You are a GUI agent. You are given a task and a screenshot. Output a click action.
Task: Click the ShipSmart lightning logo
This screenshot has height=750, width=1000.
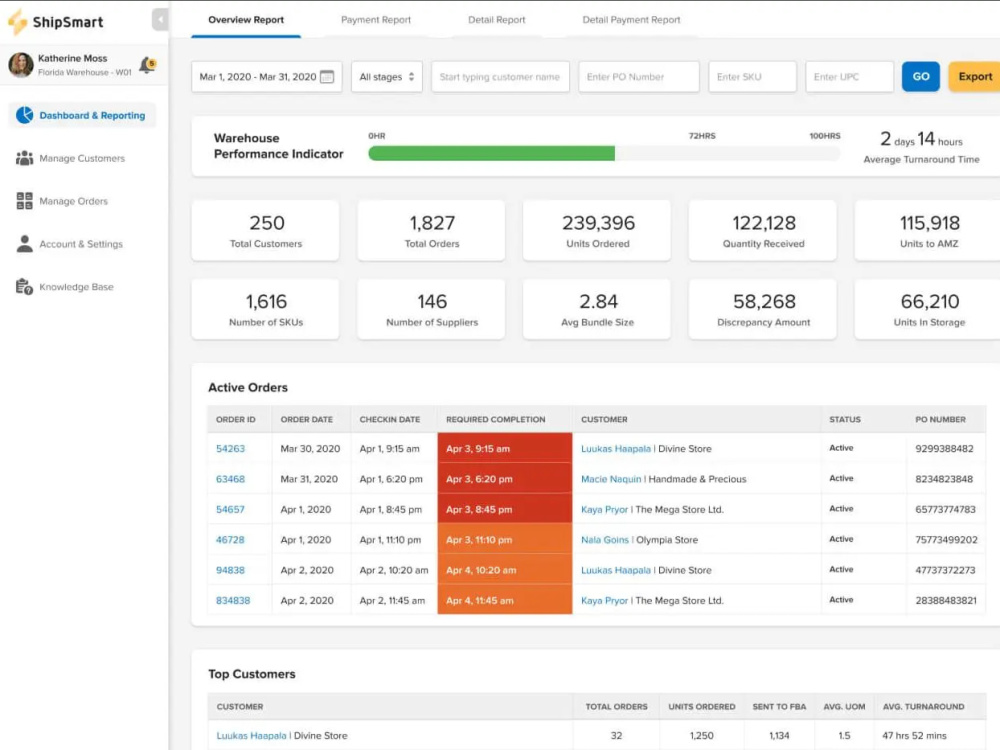(17, 22)
